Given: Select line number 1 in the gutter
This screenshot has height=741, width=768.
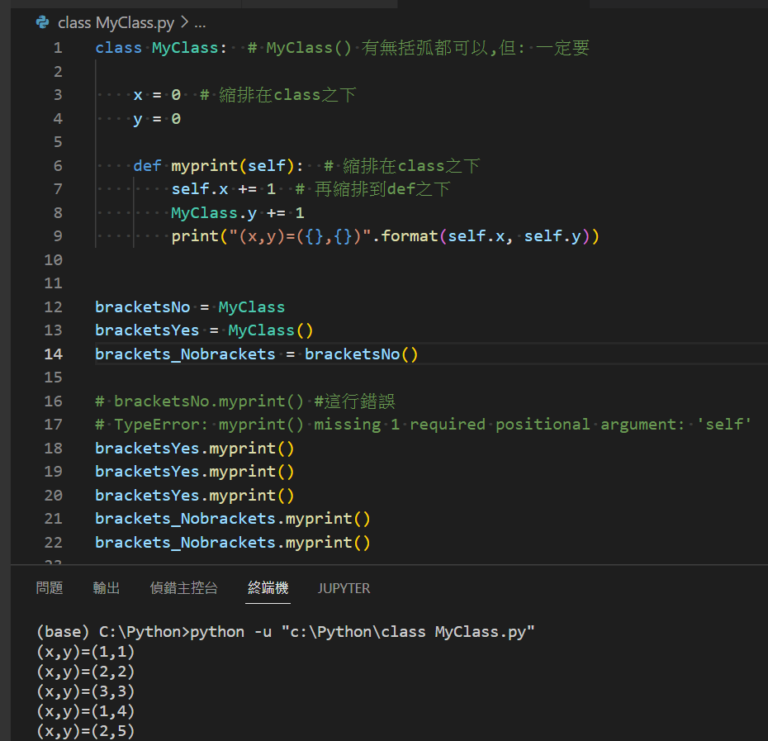Looking at the screenshot, I should 57,48.
